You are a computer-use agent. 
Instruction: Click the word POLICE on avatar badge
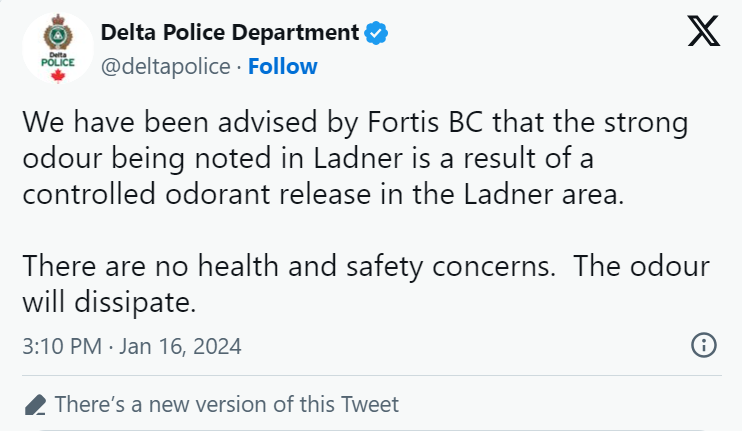(58, 62)
